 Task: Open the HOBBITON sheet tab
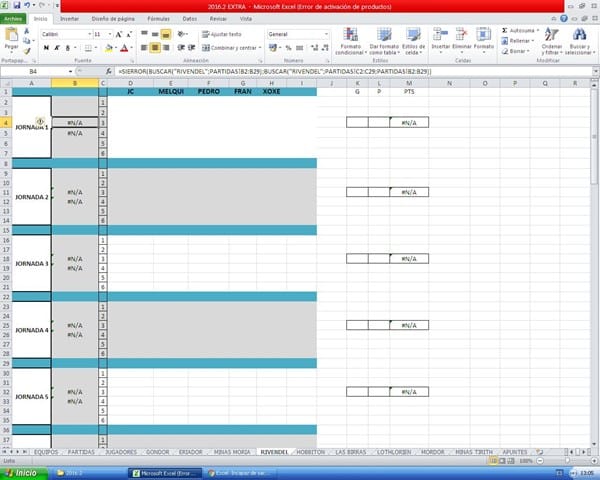[310, 452]
